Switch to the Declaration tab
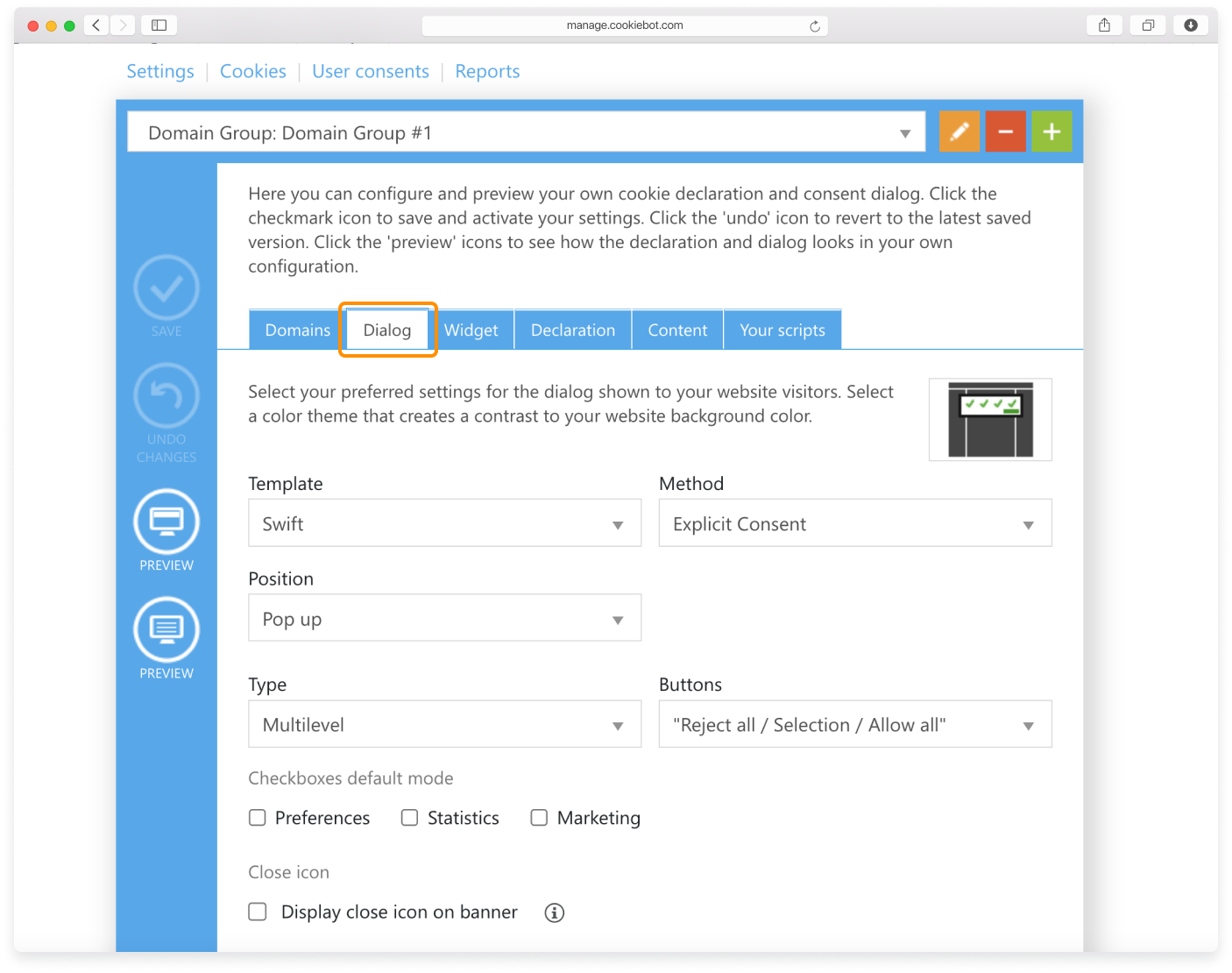The width and height of the screenshot is (1232, 973). [572, 330]
